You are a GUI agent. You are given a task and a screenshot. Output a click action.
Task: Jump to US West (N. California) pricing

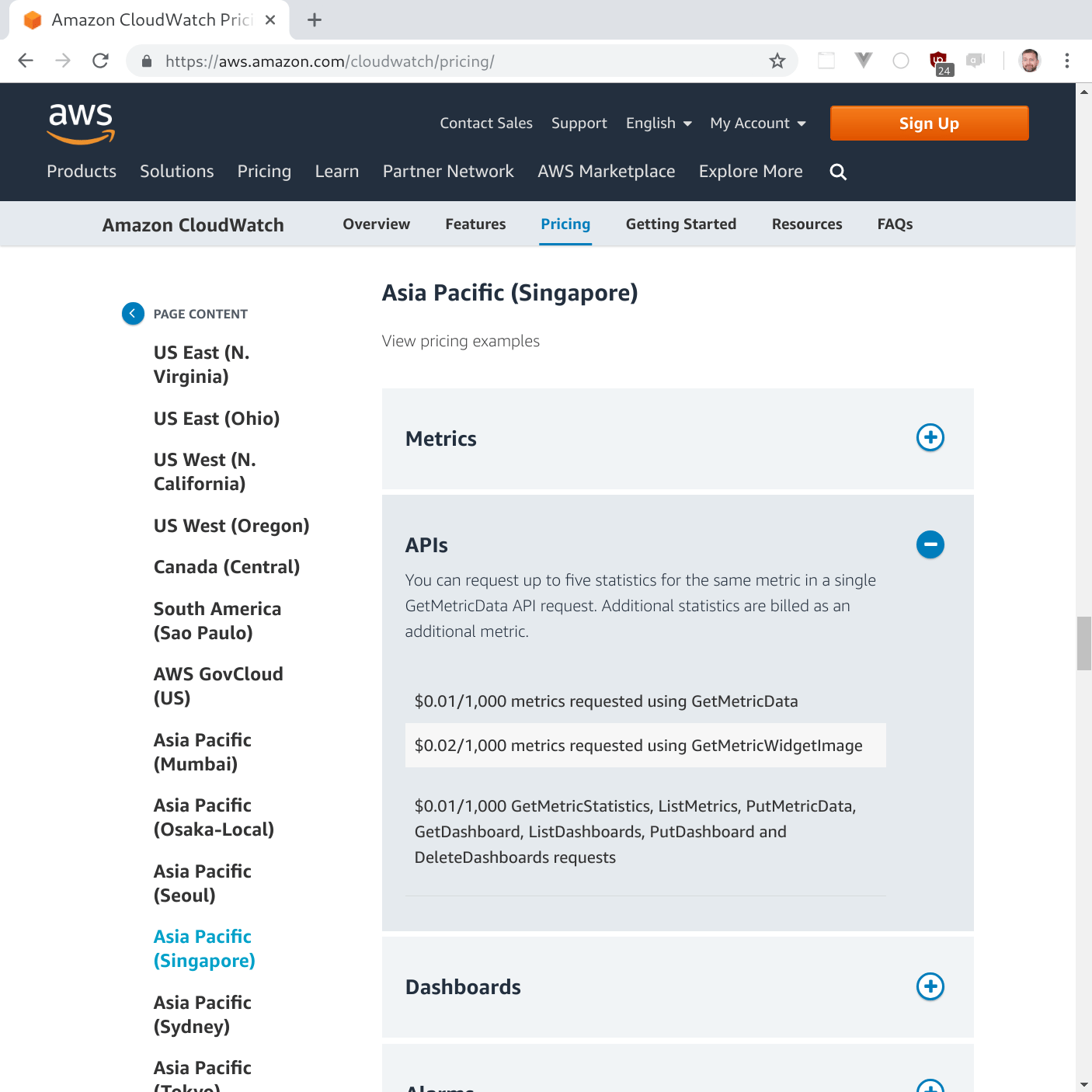point(205,471)
